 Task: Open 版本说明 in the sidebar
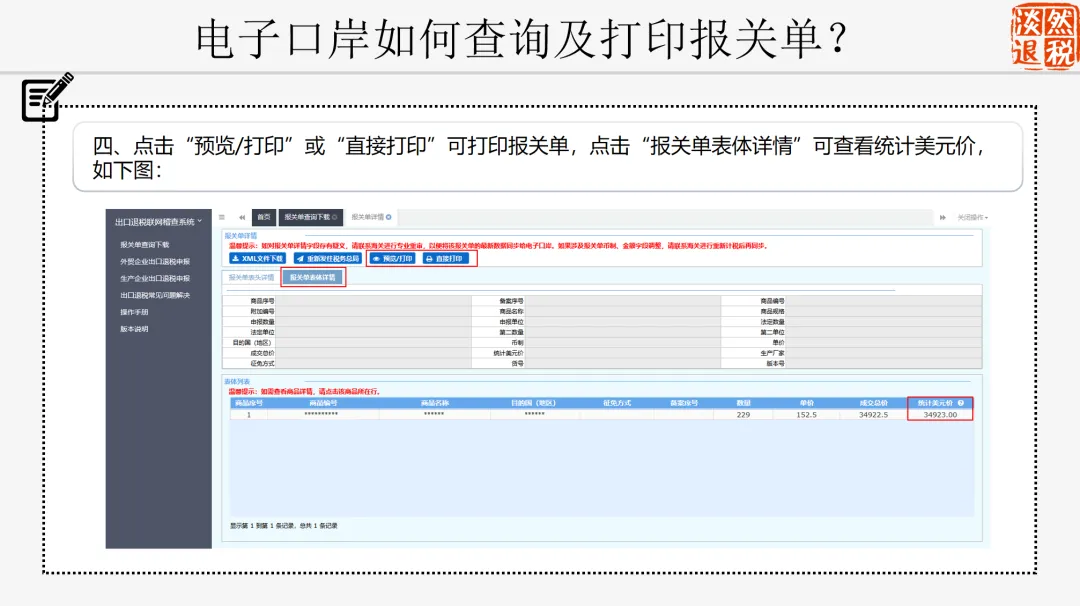tap(134, 329)
